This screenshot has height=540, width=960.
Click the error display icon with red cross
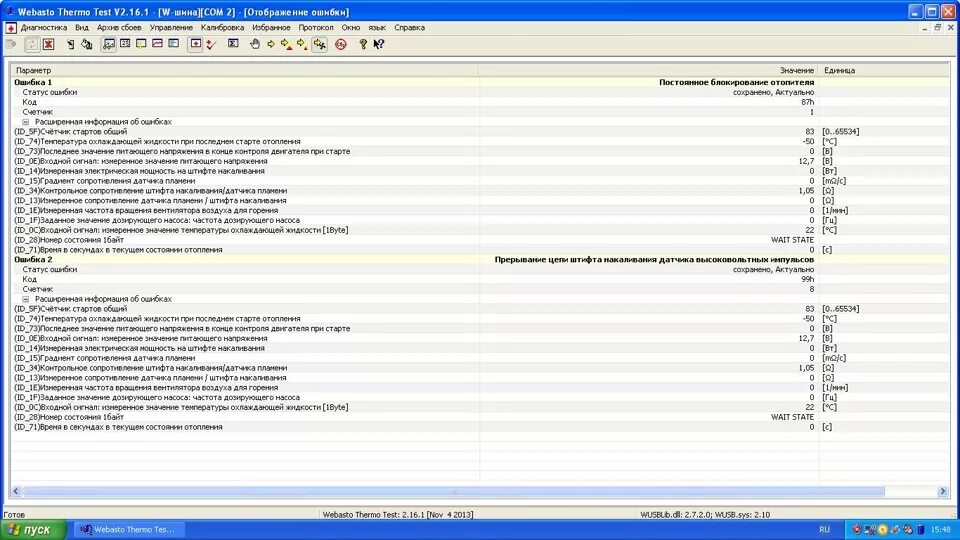pos(195,44)
